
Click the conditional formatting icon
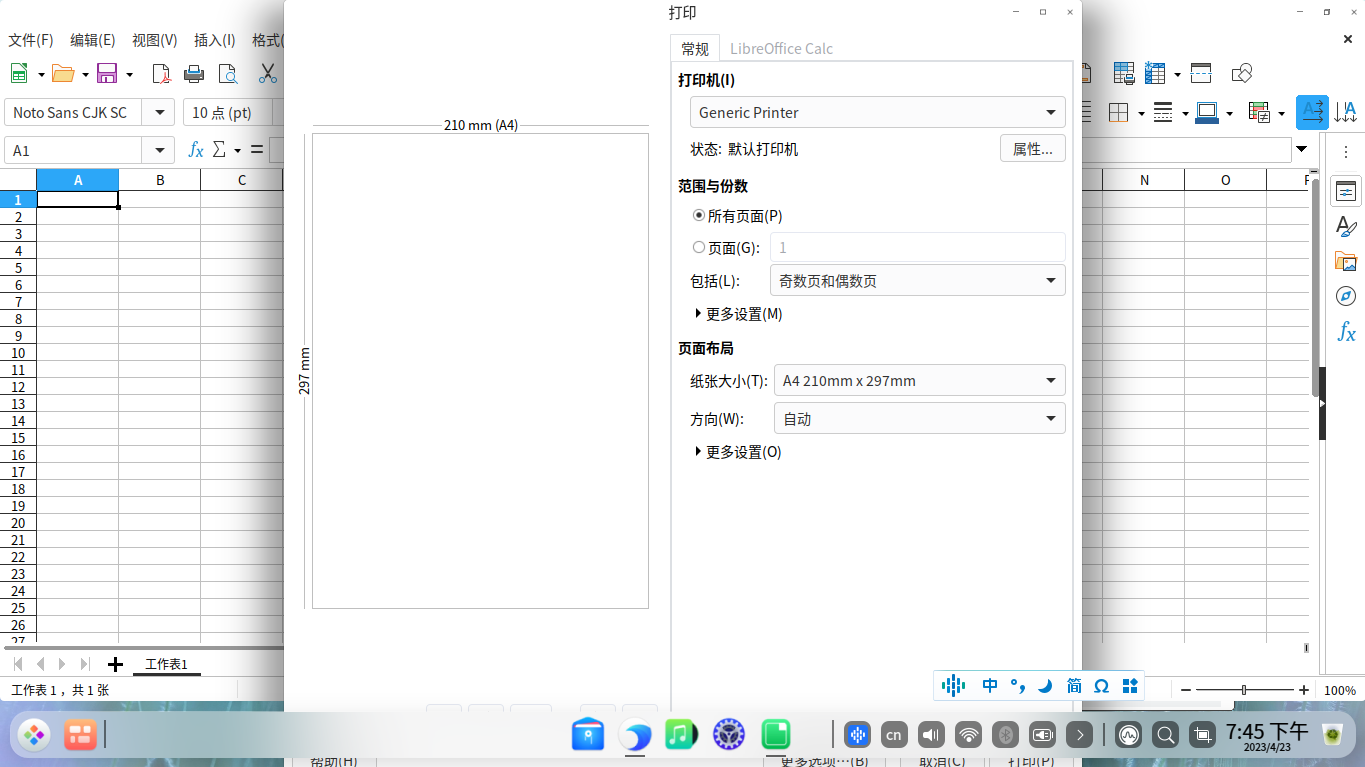(1259, 112)
